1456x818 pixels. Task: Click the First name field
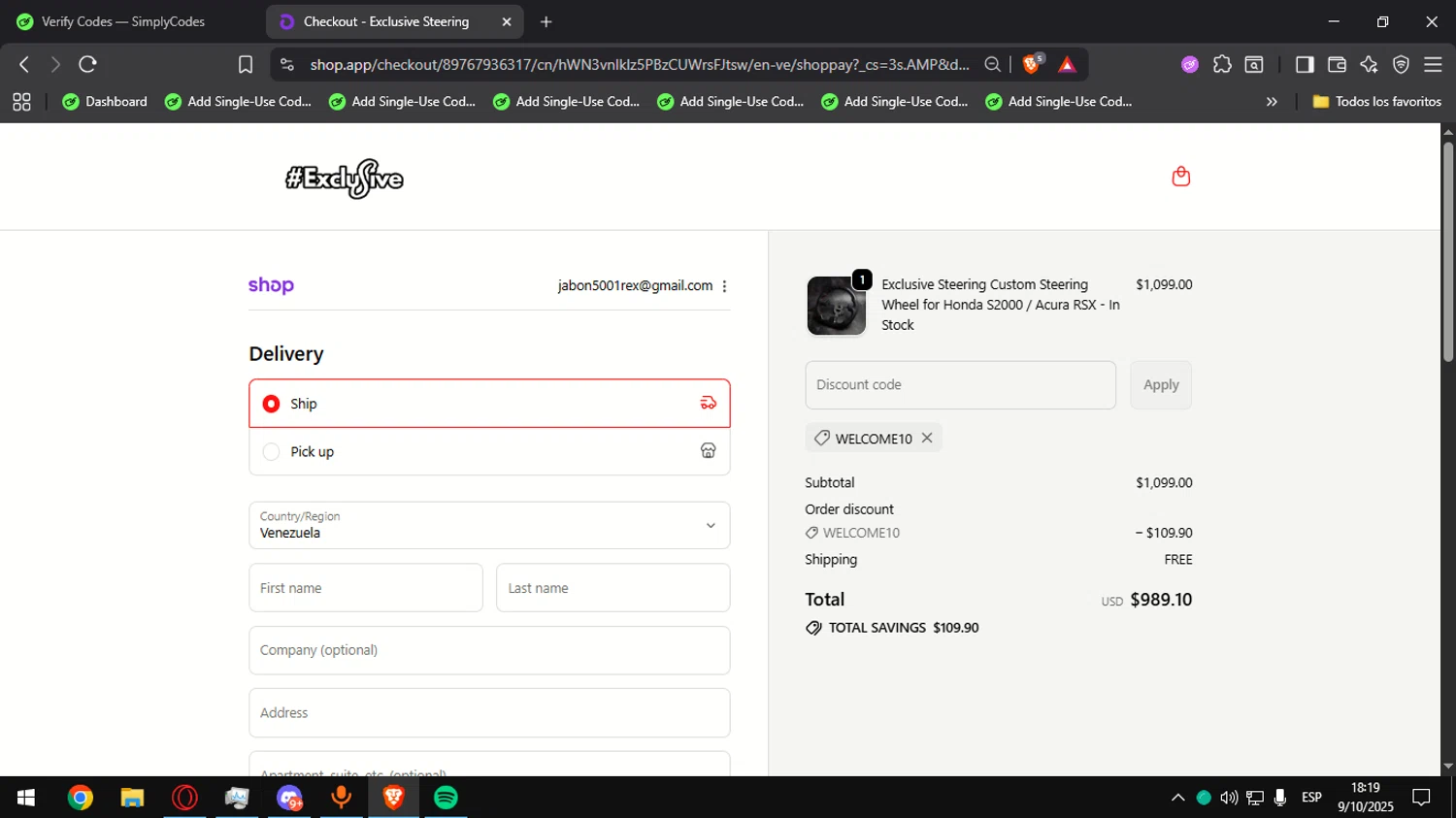tap(366, 588)
